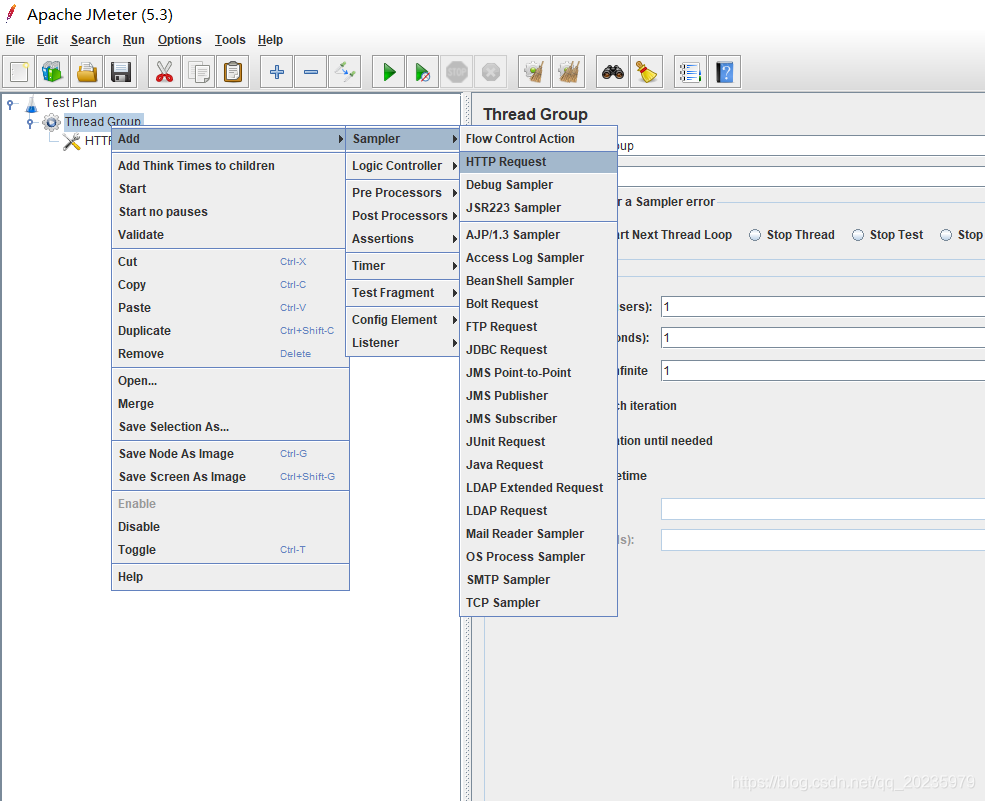
Task: Collapse the Thread Group tree node
Action: click(x=30, y=123)
